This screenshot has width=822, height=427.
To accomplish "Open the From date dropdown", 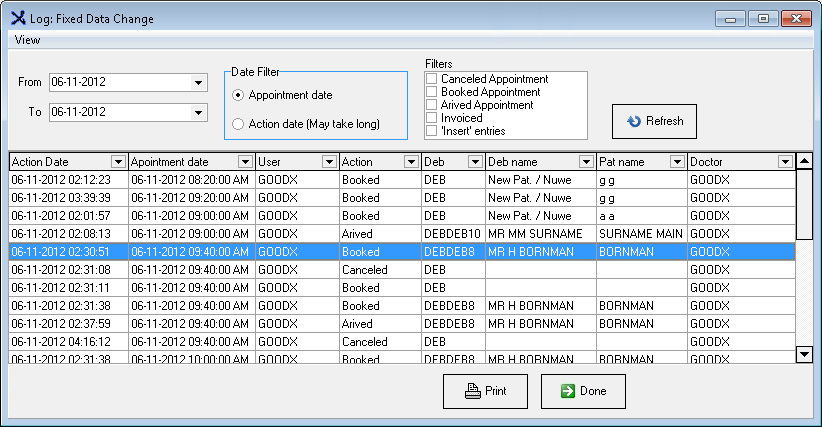I will point(198,82).
